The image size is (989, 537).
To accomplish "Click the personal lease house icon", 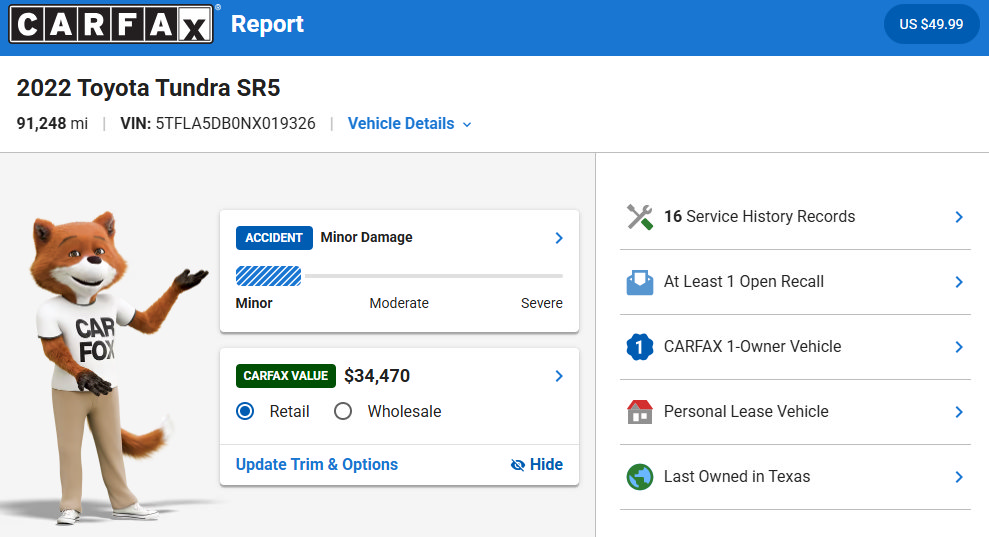I will point(640,412).
